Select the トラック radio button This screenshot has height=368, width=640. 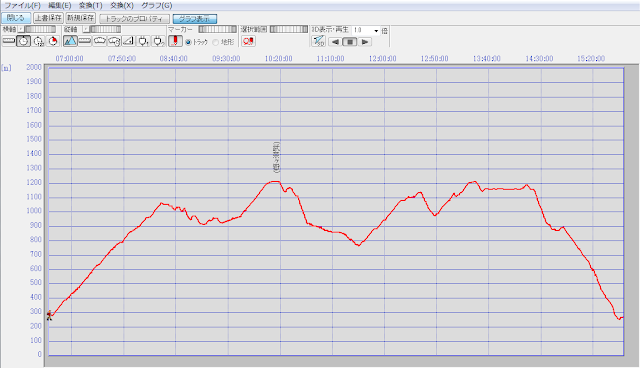tap(188, 42)
